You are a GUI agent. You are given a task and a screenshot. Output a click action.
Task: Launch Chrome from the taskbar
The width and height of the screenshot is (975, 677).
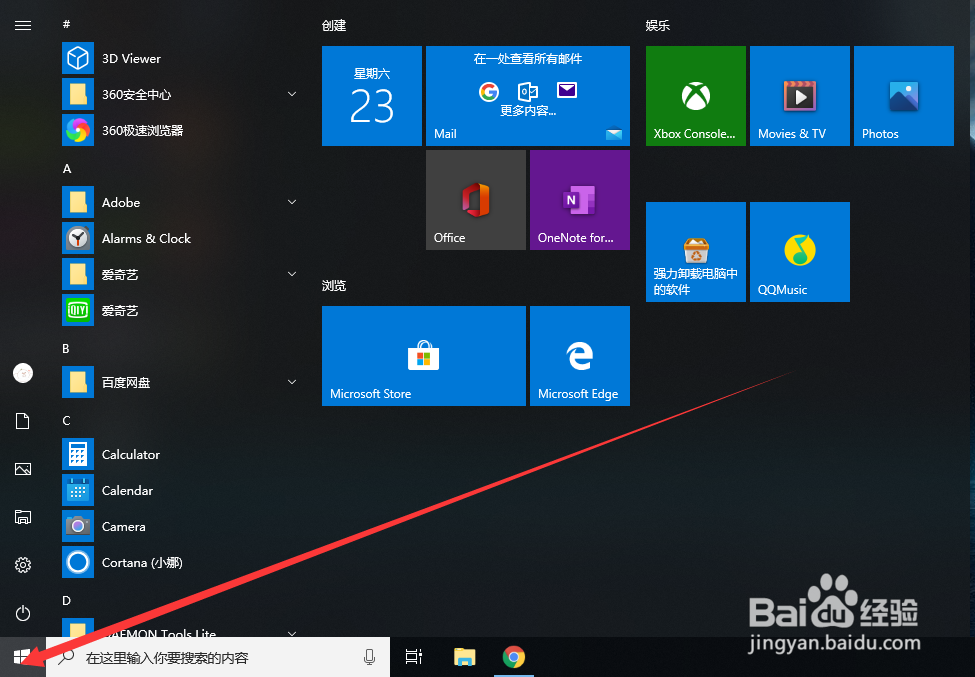pyautogui.click(x=514, y=657)
